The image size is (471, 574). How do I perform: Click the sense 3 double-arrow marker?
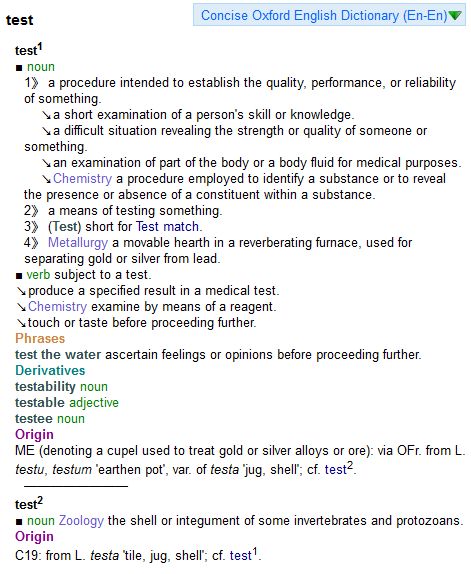click(x=35, y=227)
